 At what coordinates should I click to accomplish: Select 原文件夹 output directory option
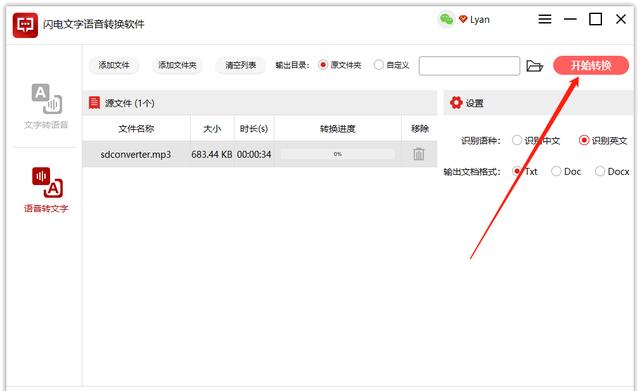[340, 65]
